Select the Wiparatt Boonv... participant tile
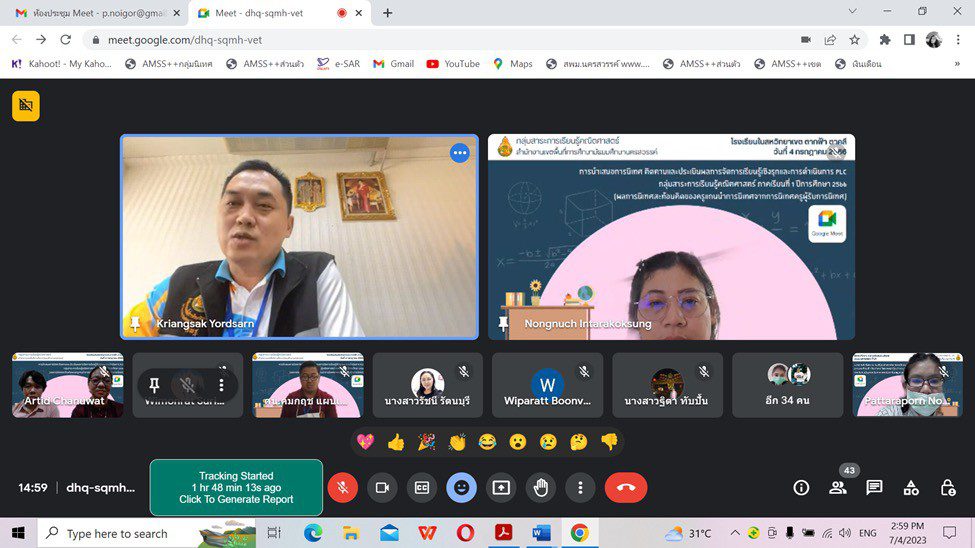The width and height of the screenshot is (975, 548). coord(547,385)
